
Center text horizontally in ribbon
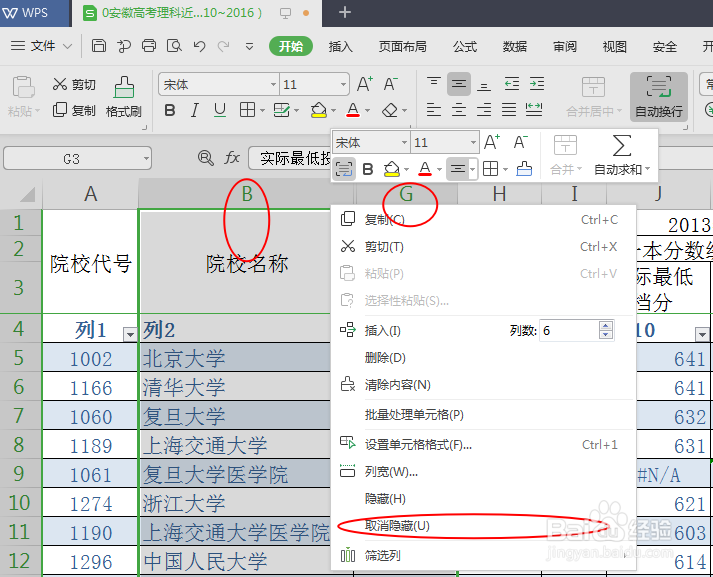tap(459, 110)
